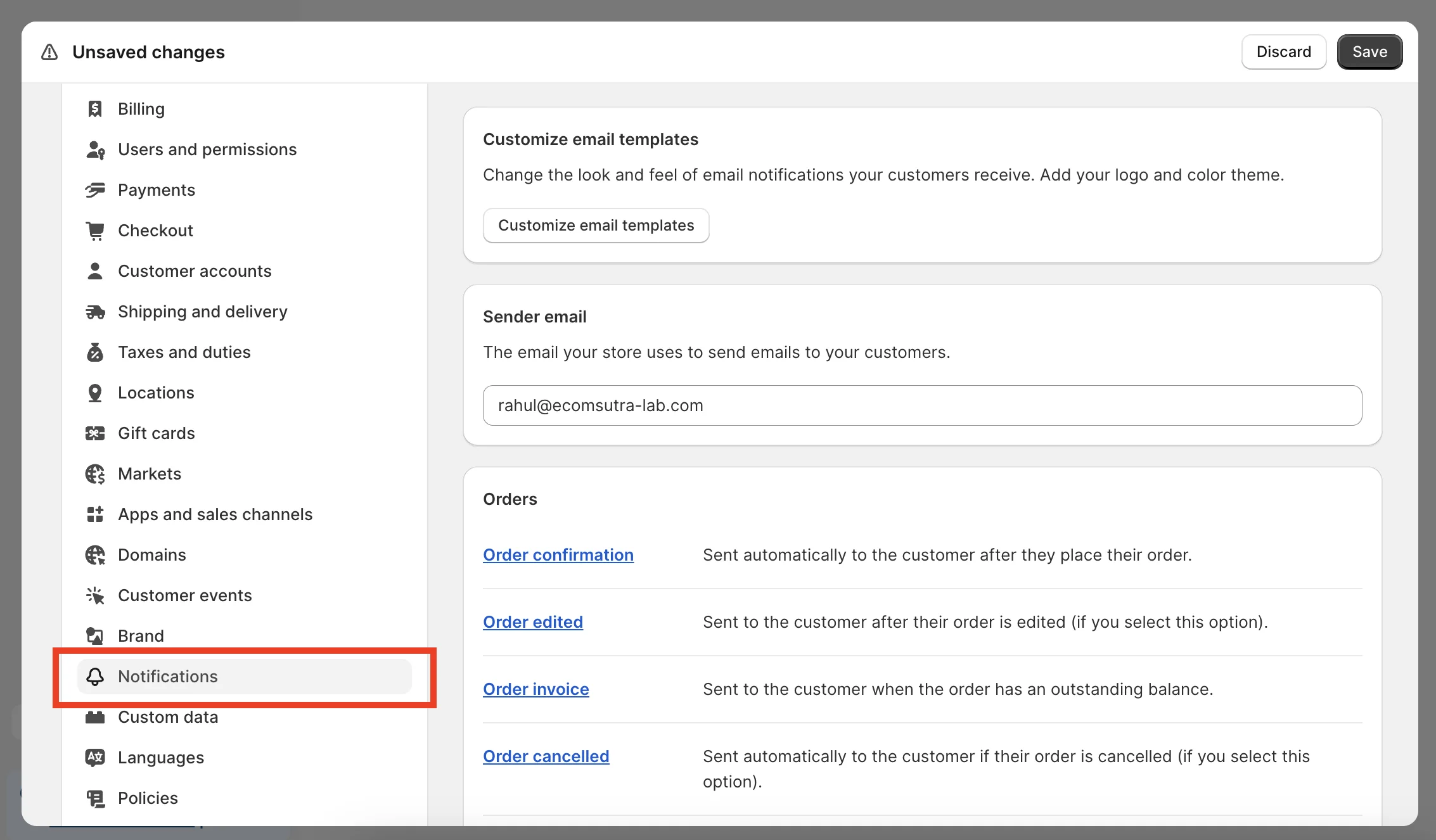Open the Order edited template

pos(533,622)
